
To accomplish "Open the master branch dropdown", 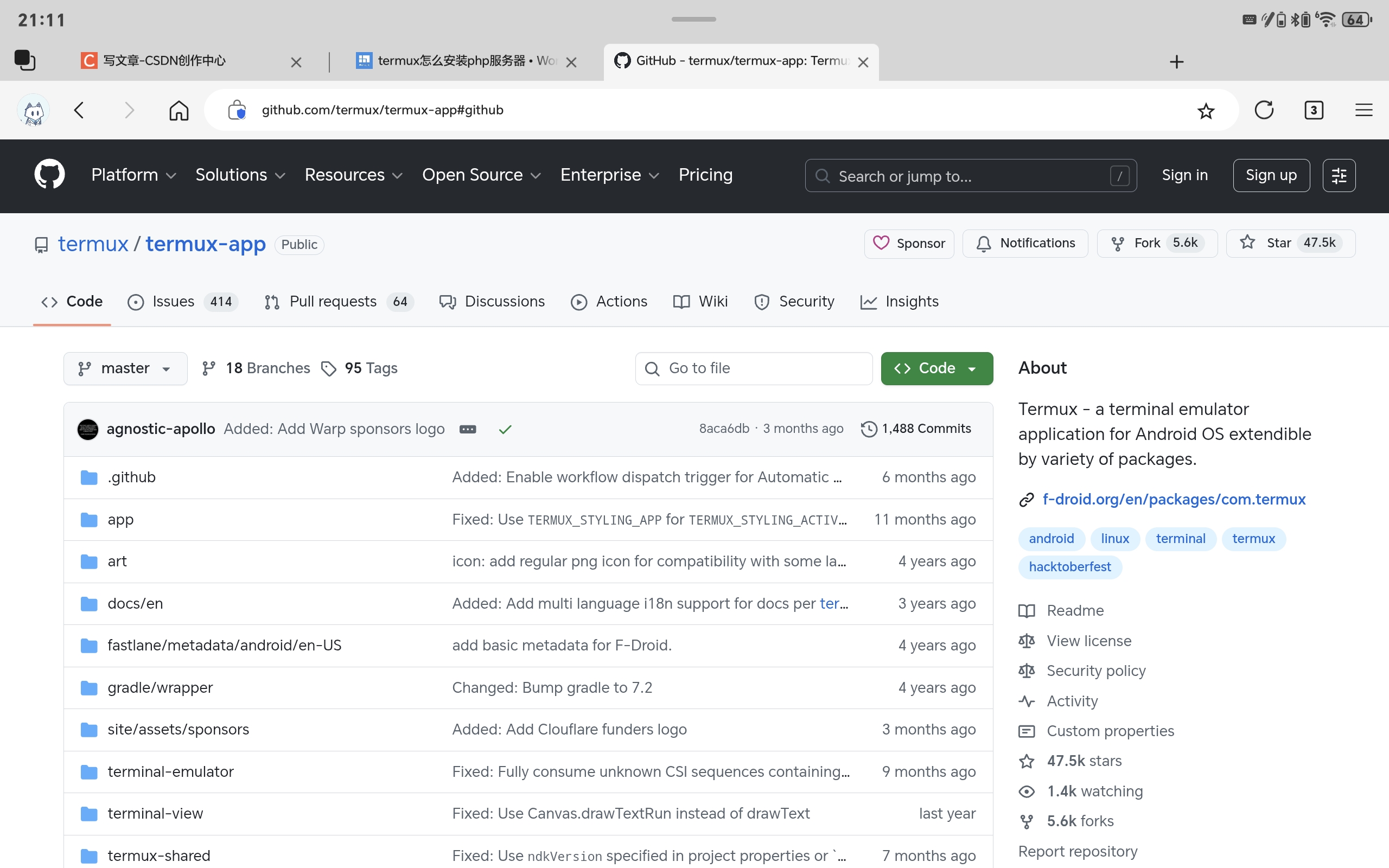I will coord(125,368).
